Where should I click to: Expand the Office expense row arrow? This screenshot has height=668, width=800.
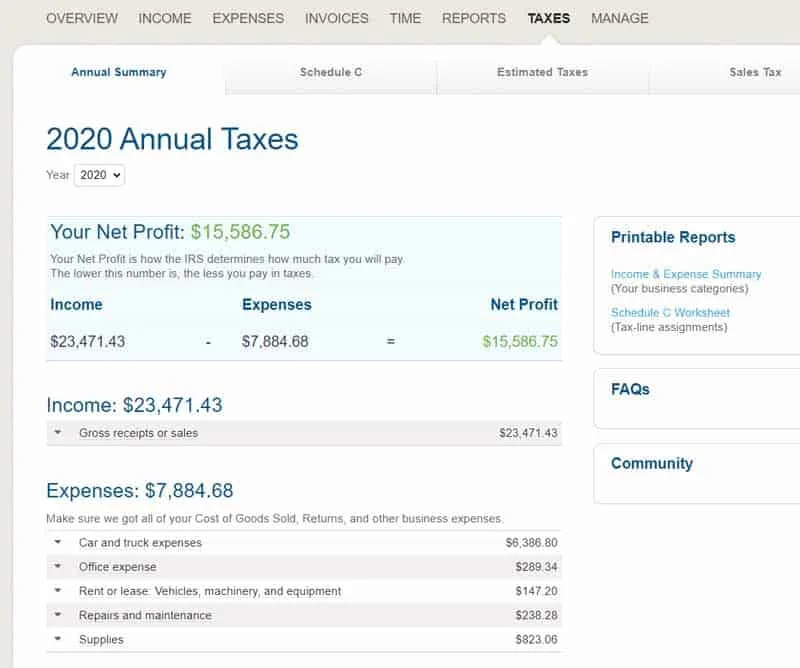(x=58, y=567)
